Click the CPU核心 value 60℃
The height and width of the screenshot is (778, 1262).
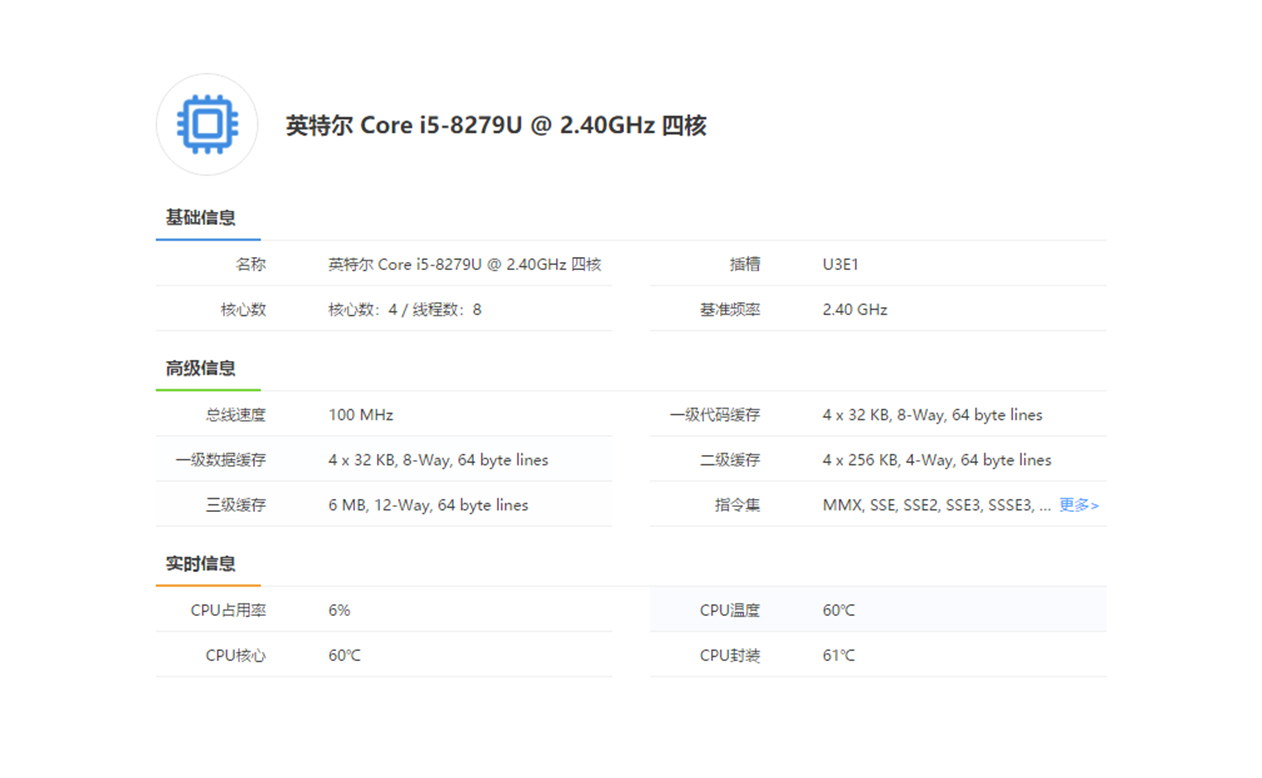344,655
